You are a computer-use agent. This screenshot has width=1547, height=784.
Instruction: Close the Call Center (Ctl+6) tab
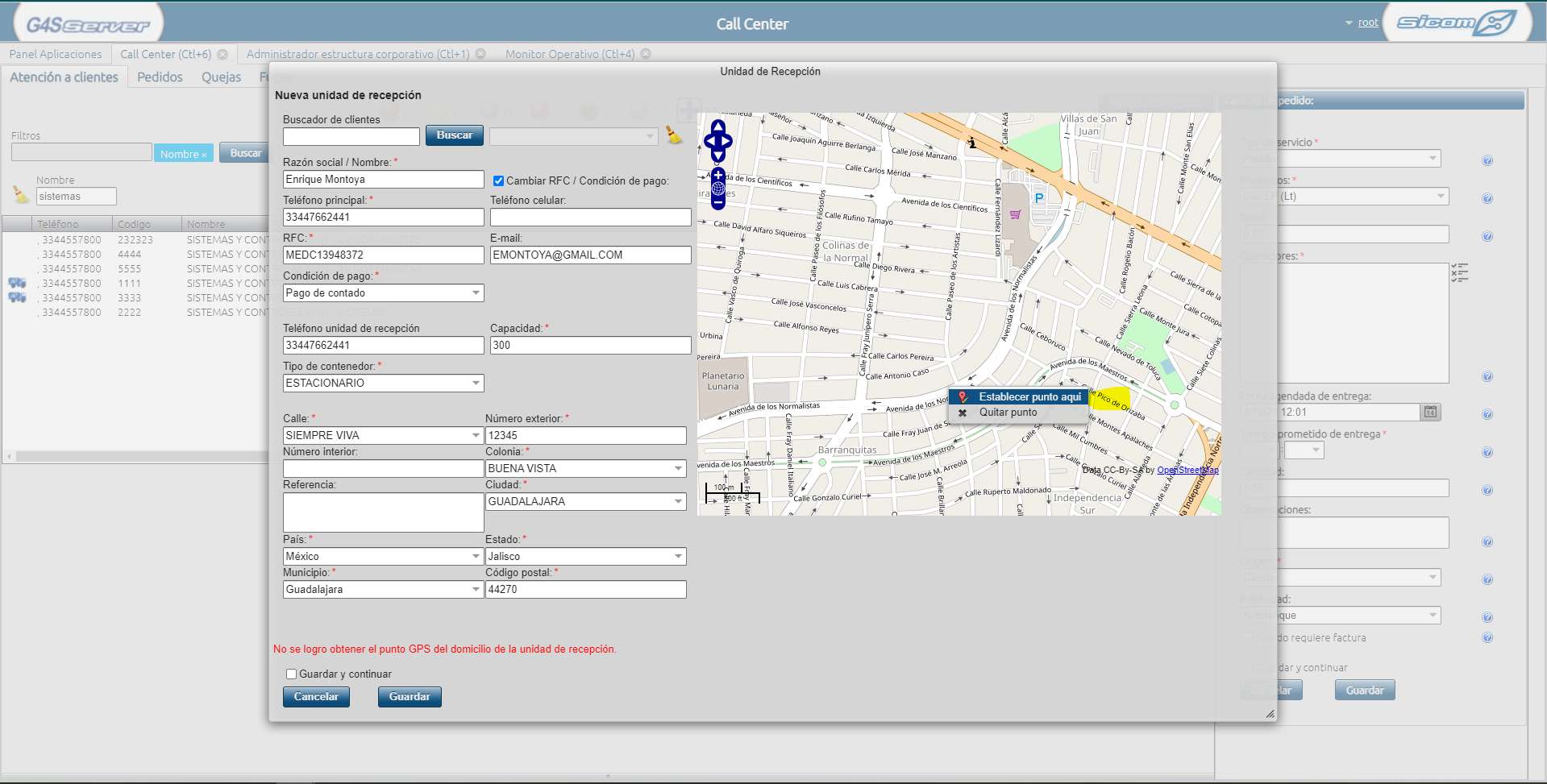(x=222, y=54)
